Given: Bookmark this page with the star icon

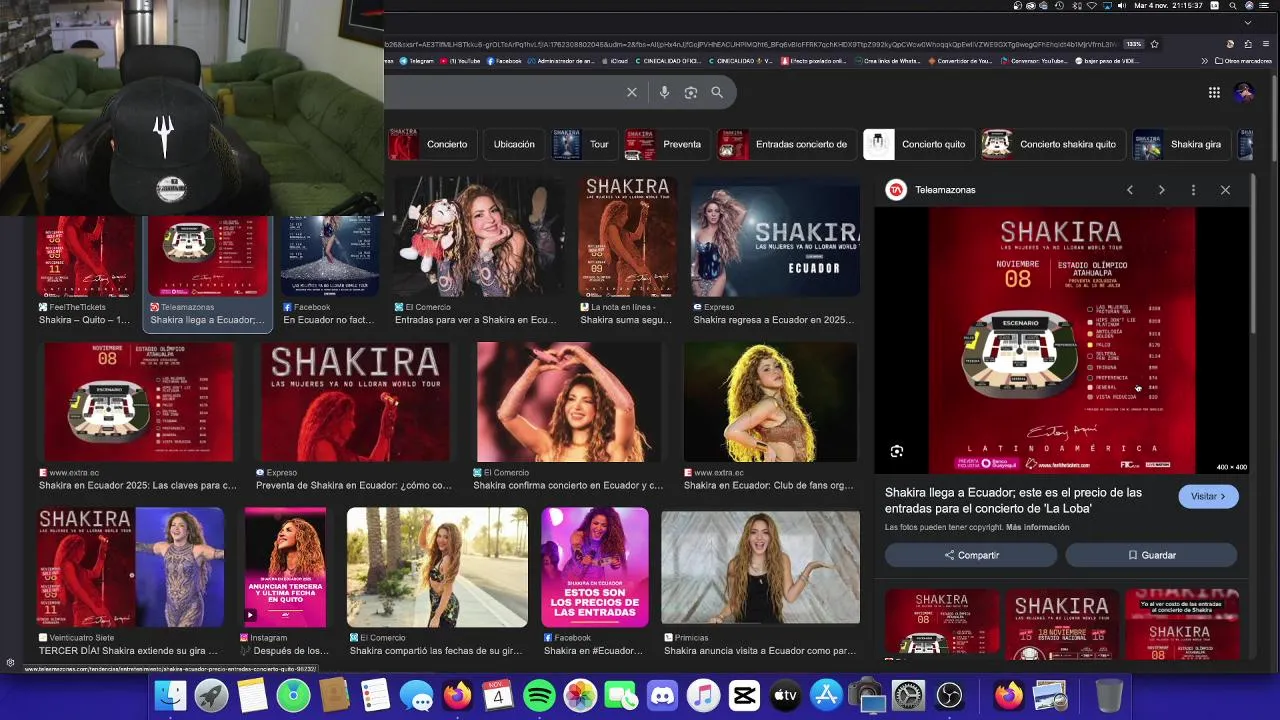Looking at the screenshot, I should [x=1155, y=44].
